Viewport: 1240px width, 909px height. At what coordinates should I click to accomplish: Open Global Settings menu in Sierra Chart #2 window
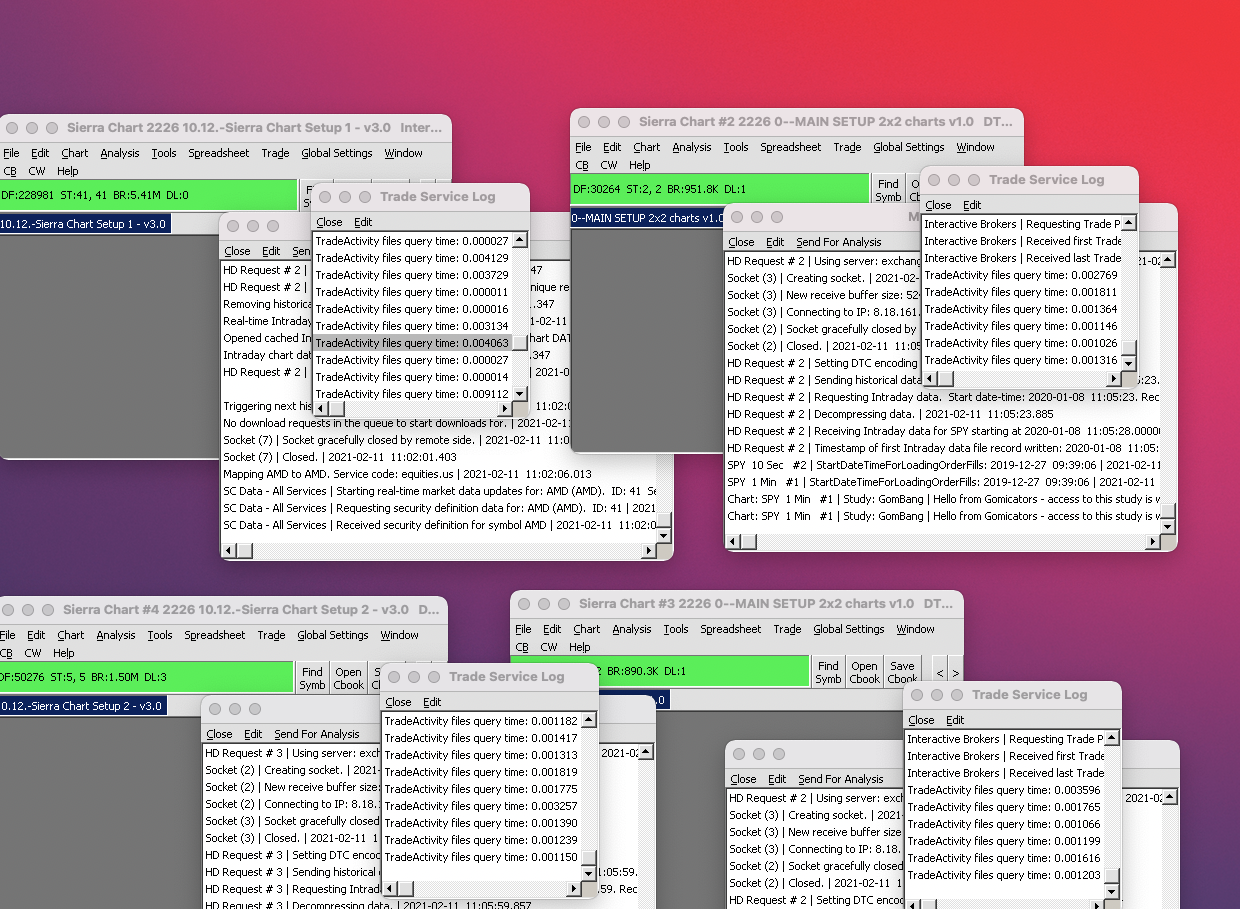point(909,147)
